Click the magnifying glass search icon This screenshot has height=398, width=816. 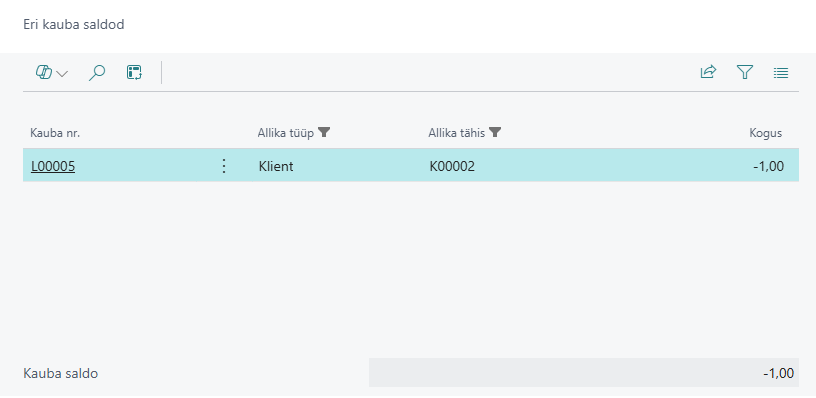pos(97,72)
